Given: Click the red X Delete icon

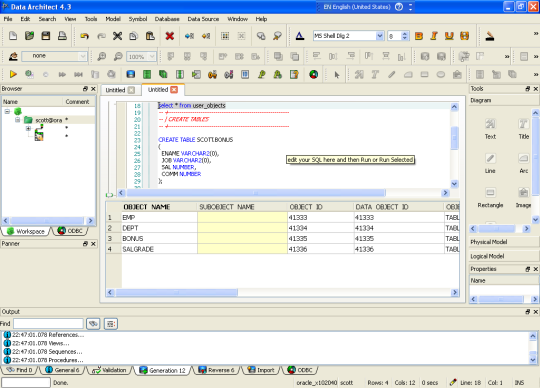Looking at the screenshot, I should coord(170,36).
